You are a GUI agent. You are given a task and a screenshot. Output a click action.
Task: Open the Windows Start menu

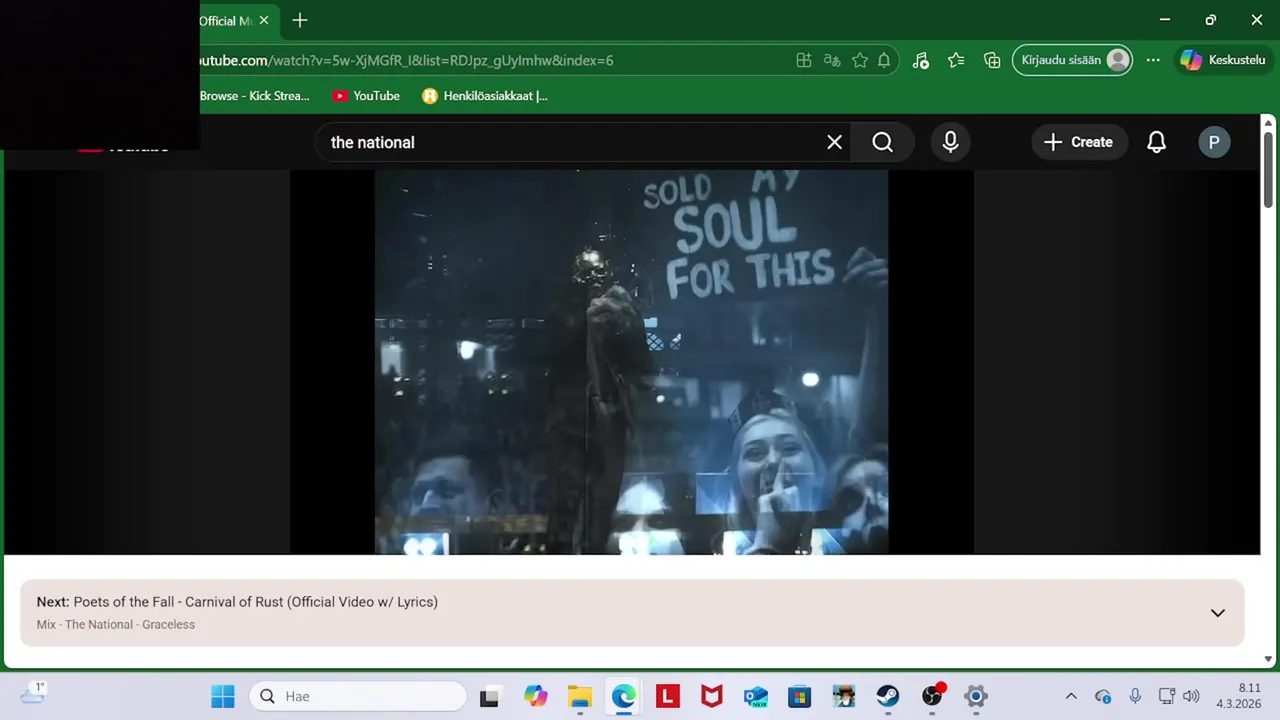(222, 696)
